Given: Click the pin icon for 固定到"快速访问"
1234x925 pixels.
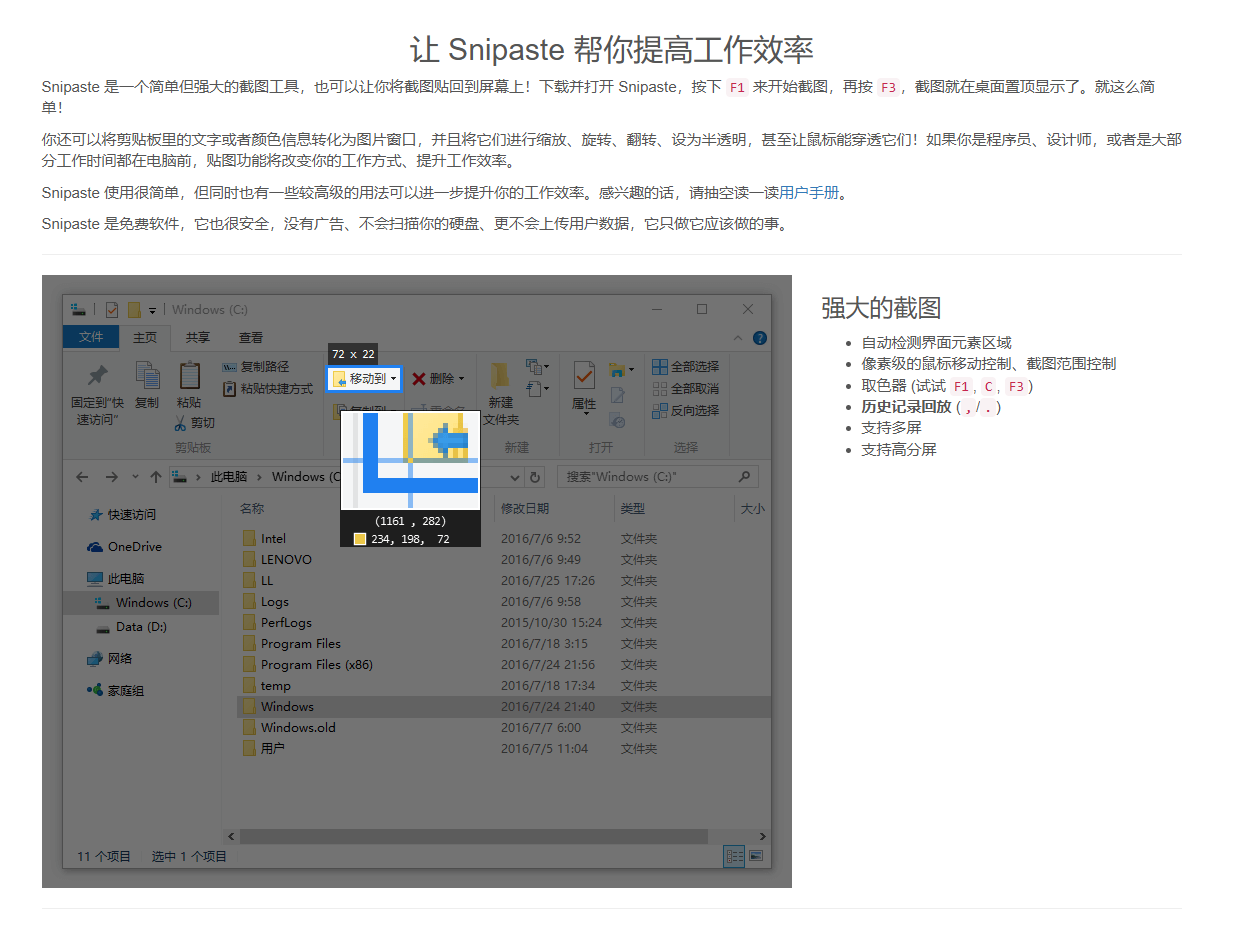Looking at the screenshot, I should pyautogui.click(x=97, y=376).
